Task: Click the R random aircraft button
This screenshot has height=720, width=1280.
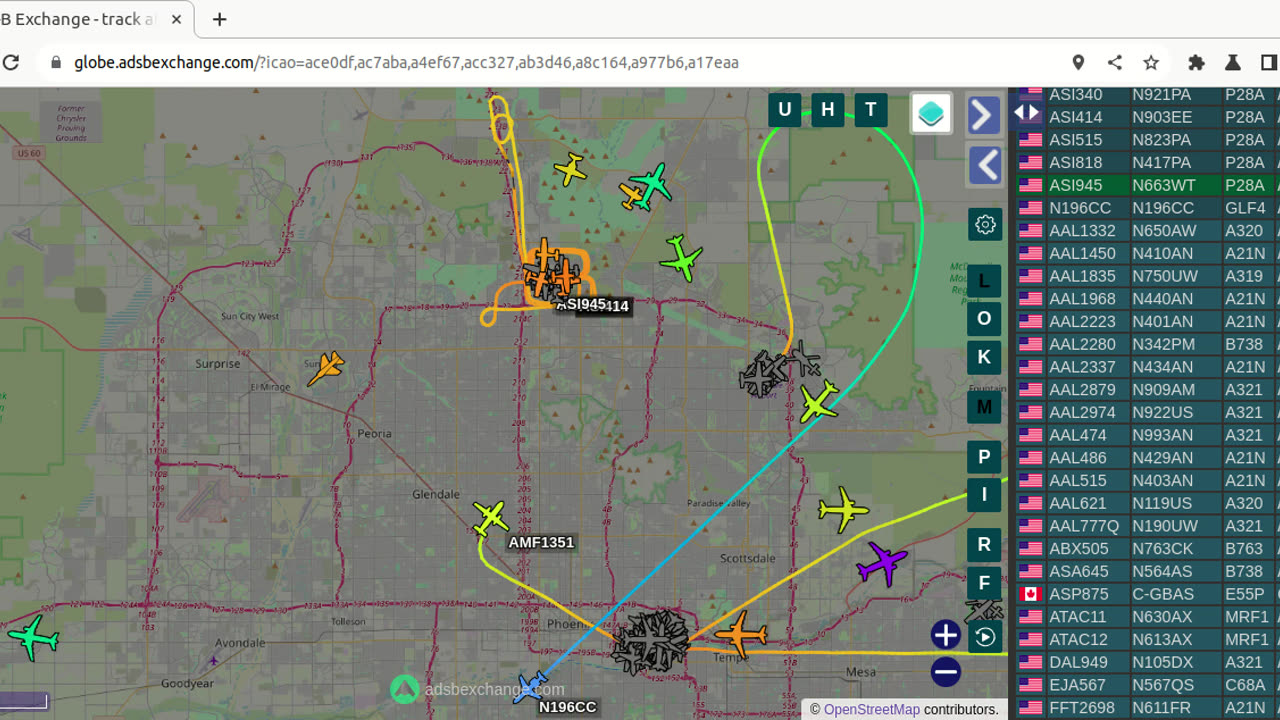Action: [x=984, y=544]
